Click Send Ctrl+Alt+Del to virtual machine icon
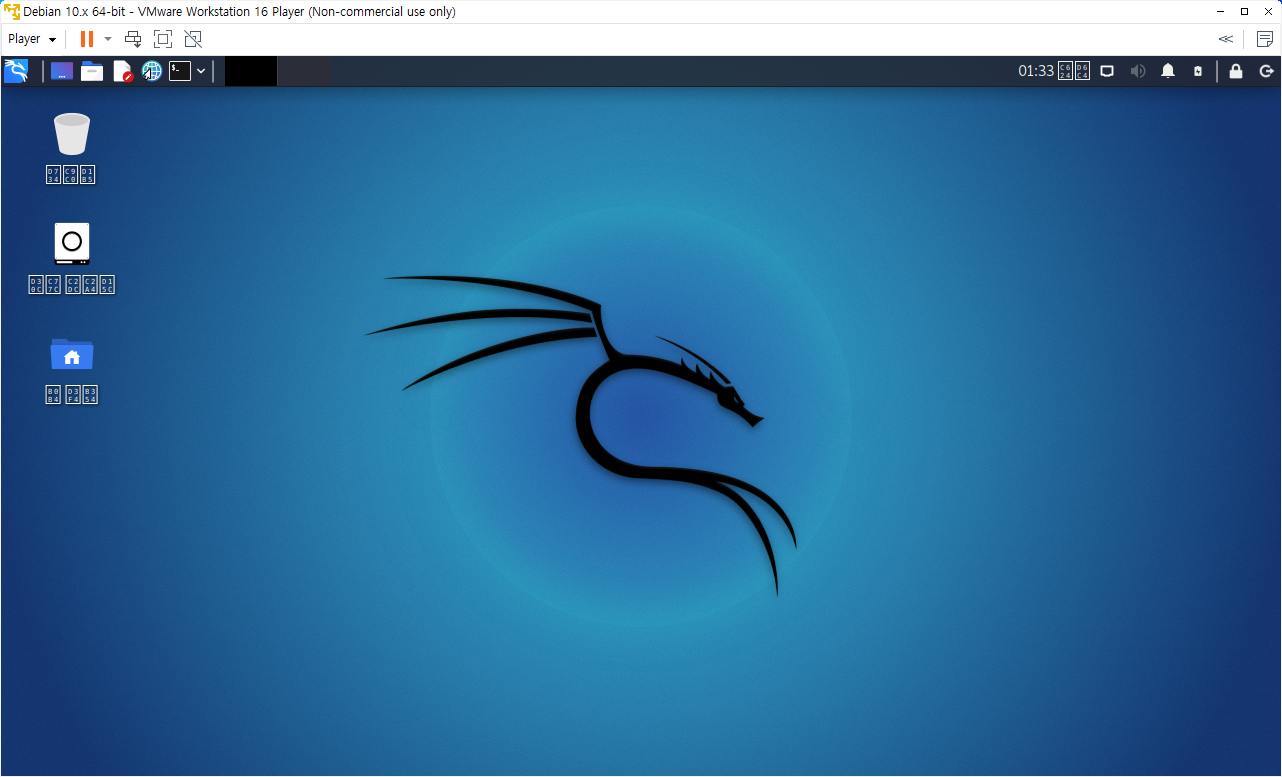 point(133,39)
